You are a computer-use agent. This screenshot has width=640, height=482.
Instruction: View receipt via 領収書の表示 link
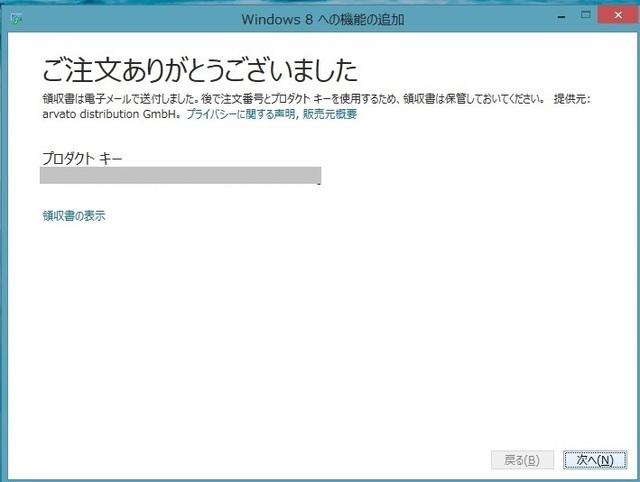coord(74,215)
